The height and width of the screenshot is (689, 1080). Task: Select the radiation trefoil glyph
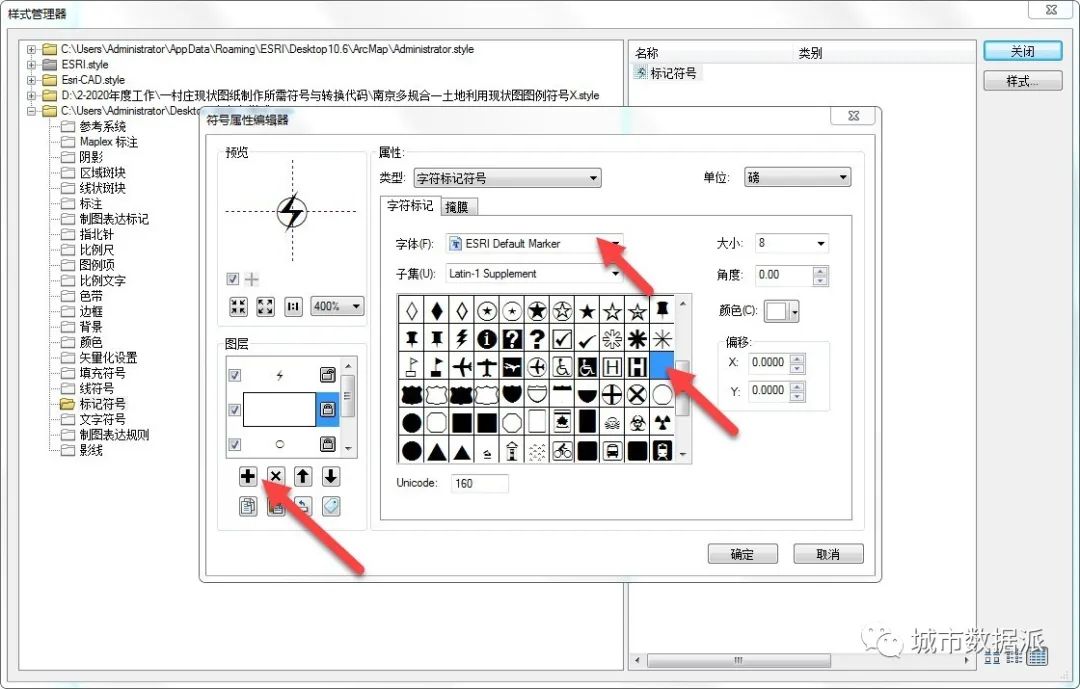(x=662, y=422)
